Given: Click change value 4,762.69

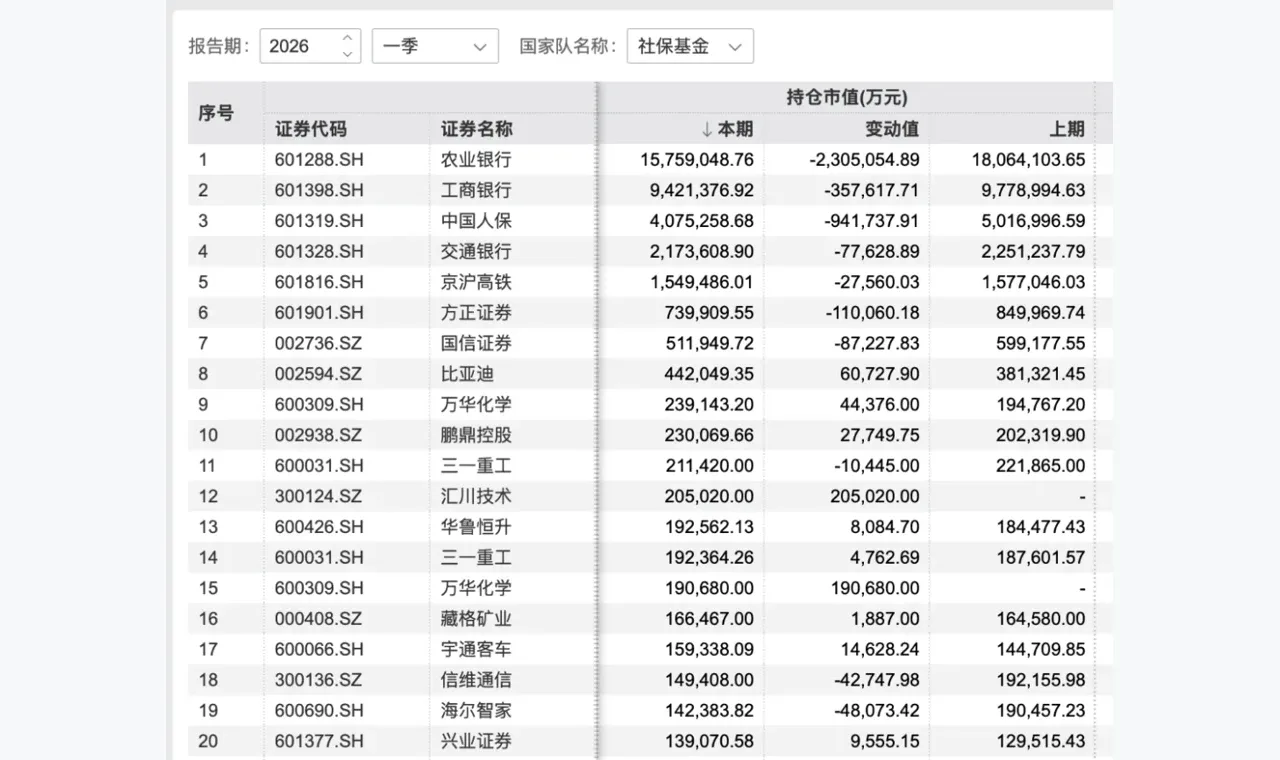Looking at the screenshot, I should 883,557.
